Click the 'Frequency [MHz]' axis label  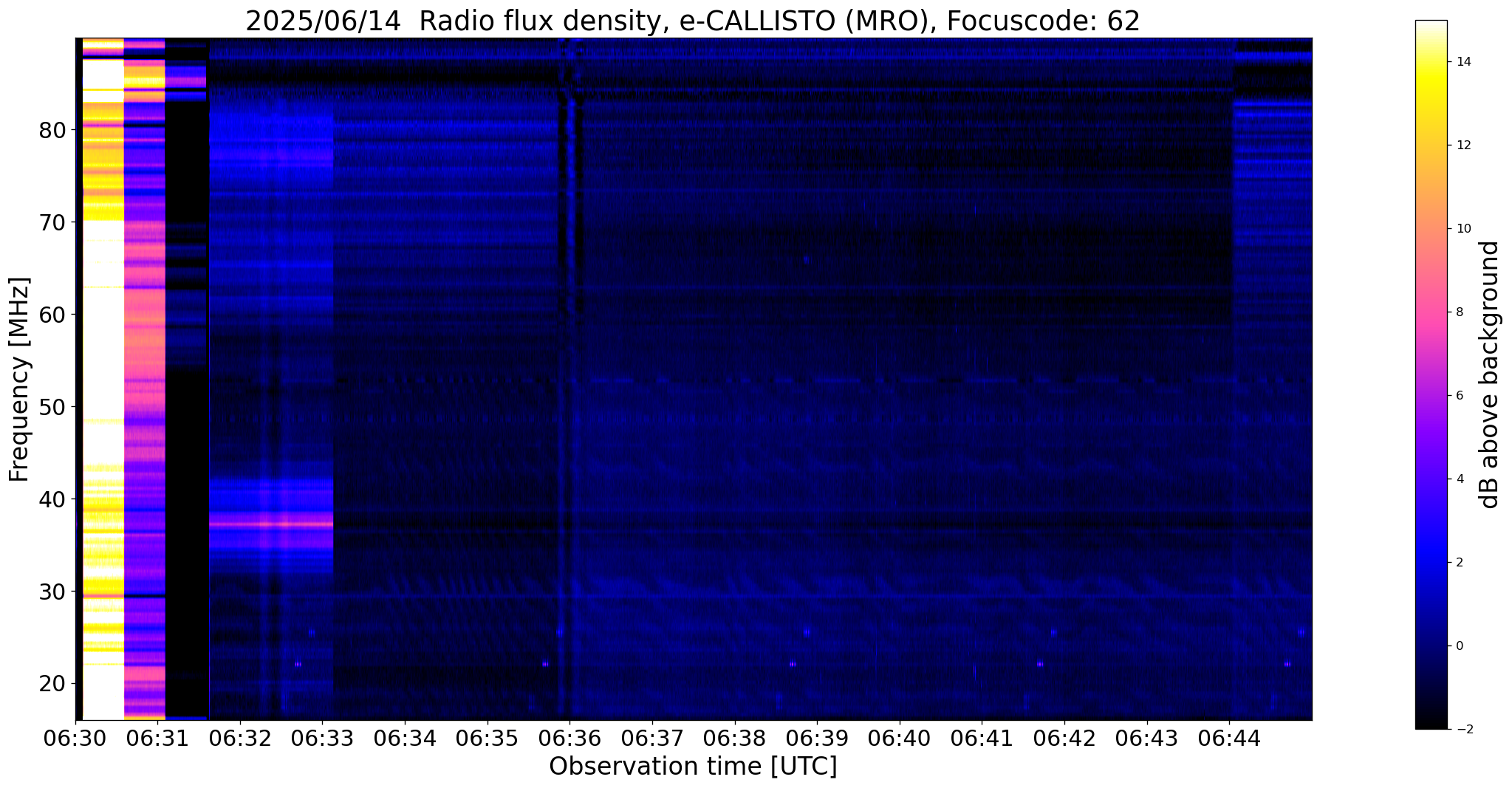[19, 380]
